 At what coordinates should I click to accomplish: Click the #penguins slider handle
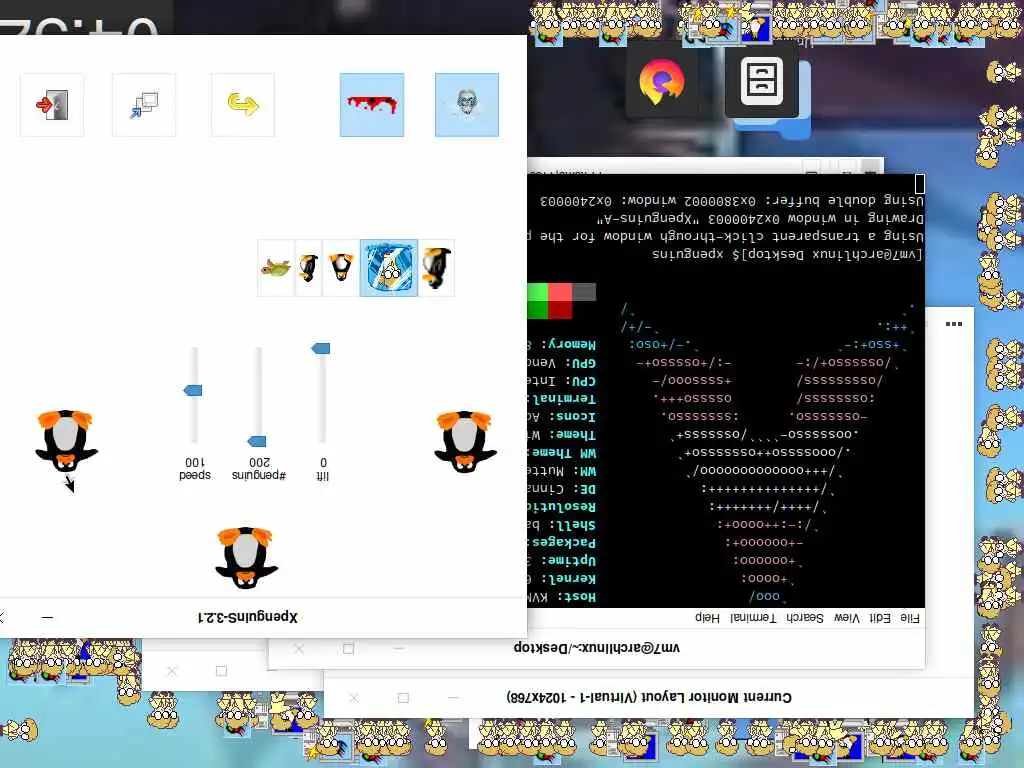[x=257, y=441]
